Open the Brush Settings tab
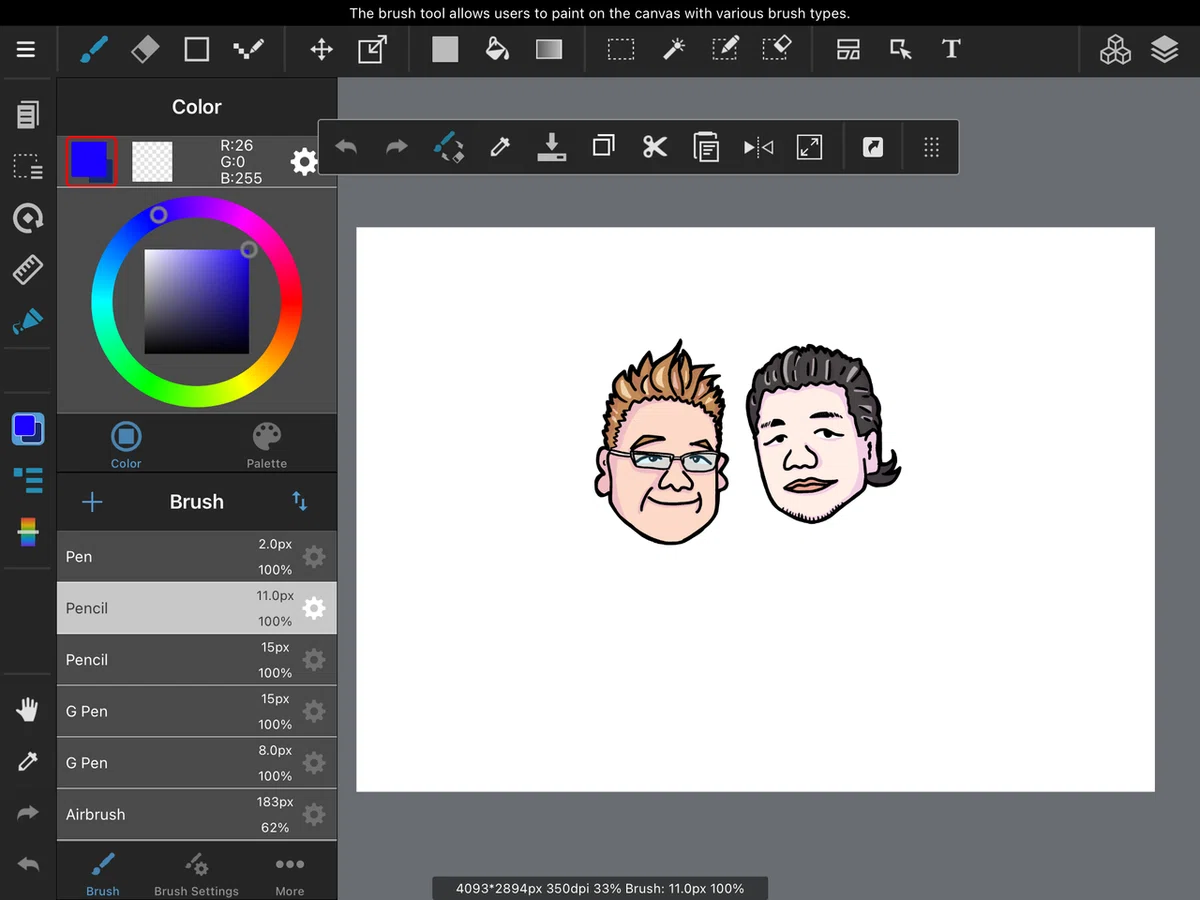The width and height of the screenshot is (1200, 900). 196,873
